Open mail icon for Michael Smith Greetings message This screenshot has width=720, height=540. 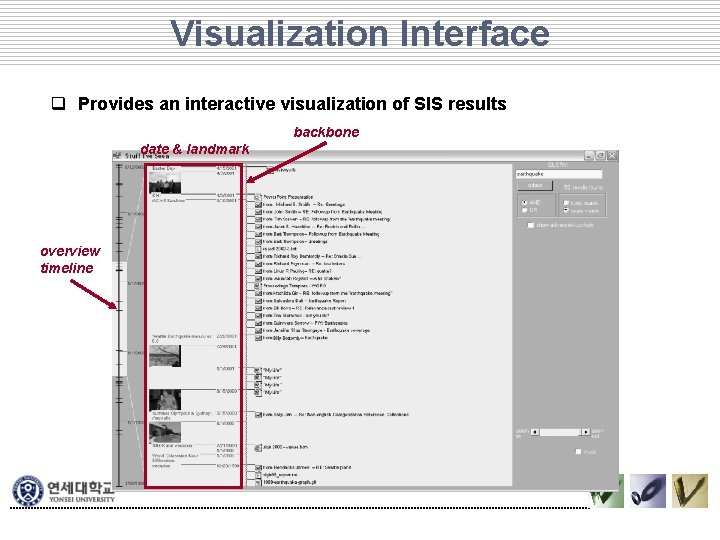259,204
